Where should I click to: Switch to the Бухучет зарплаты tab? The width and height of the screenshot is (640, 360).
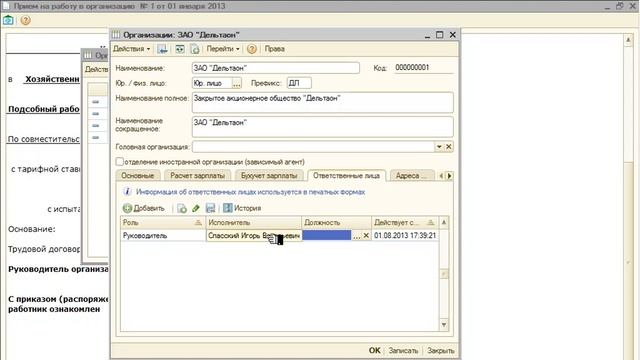[269, 176]
